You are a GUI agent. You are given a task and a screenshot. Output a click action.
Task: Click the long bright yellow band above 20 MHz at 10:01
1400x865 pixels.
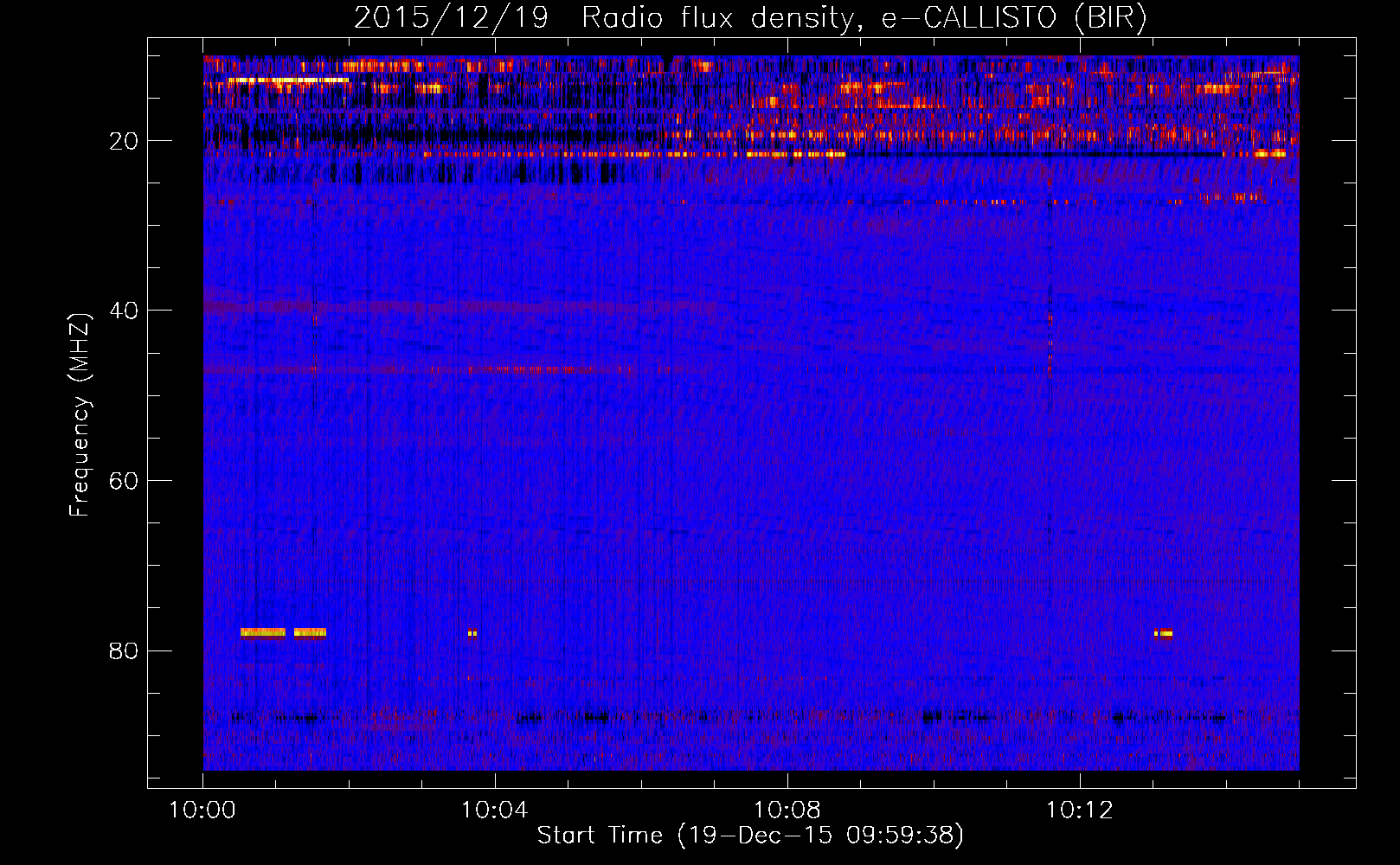point(287,80)
